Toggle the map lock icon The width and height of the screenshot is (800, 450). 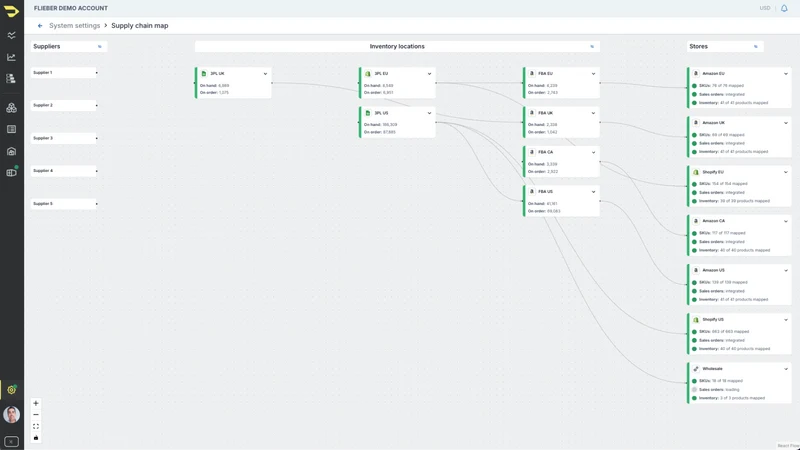tap(36, 438)
